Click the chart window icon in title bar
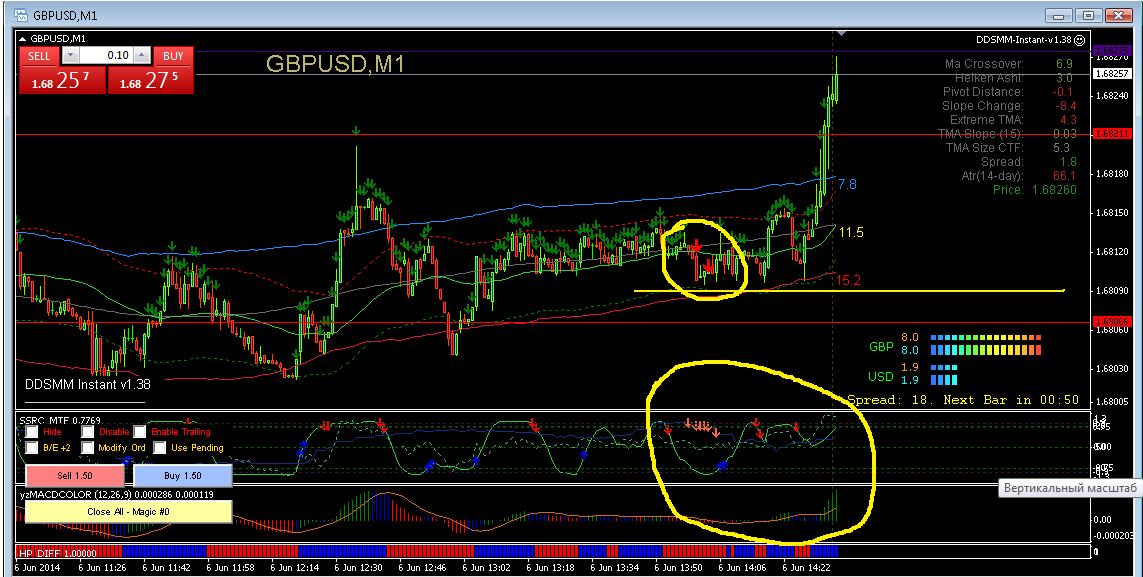The height and width of the screenshot is (577, 1143). pos(23,15)
